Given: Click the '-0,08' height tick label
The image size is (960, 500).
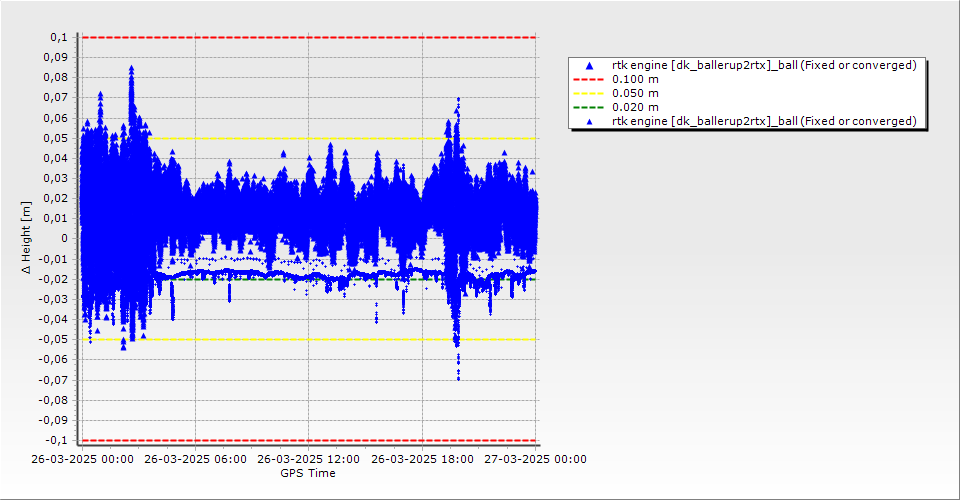Looking at the screenshot, I should point(54,400).
